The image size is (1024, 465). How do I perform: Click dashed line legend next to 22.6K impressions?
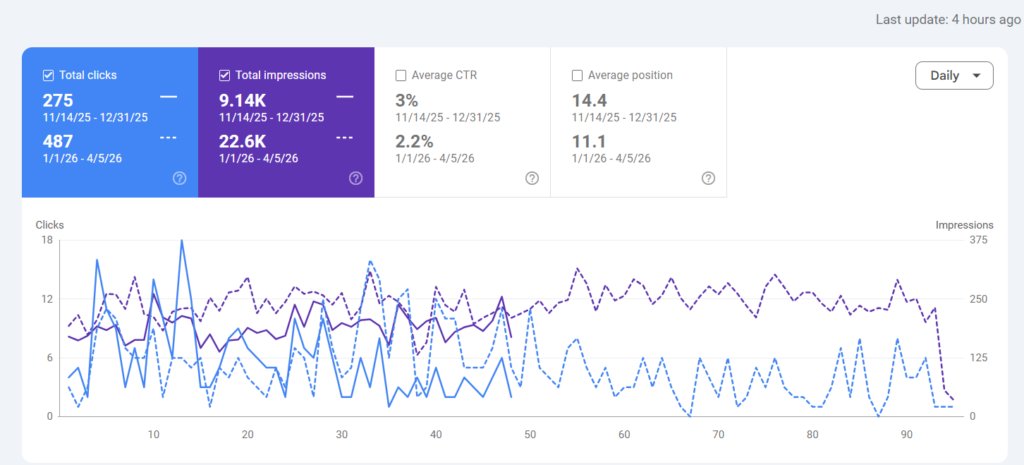tap(345, 138)
